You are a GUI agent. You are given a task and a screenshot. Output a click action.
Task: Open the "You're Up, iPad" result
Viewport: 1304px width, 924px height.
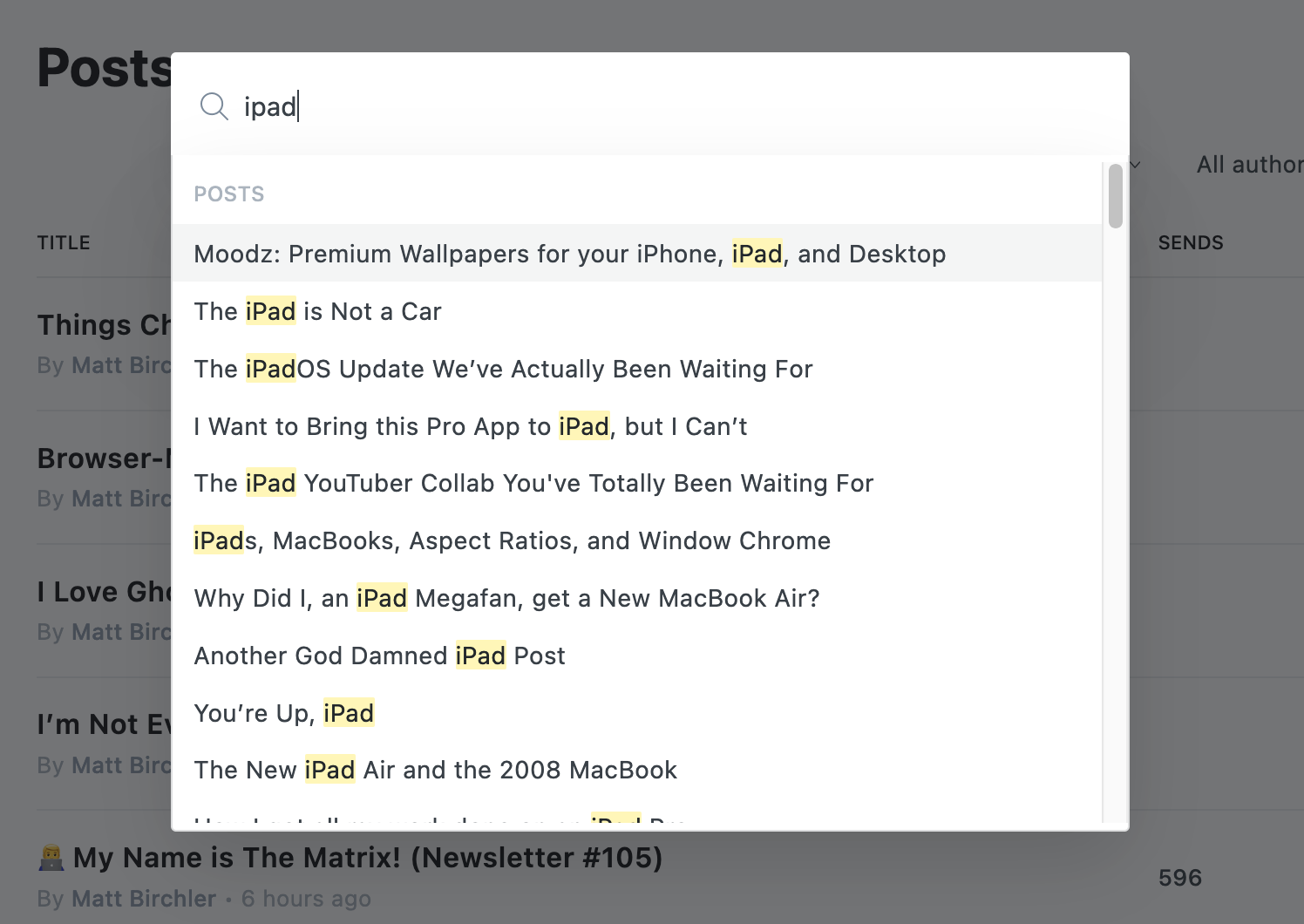pos(637,713)
